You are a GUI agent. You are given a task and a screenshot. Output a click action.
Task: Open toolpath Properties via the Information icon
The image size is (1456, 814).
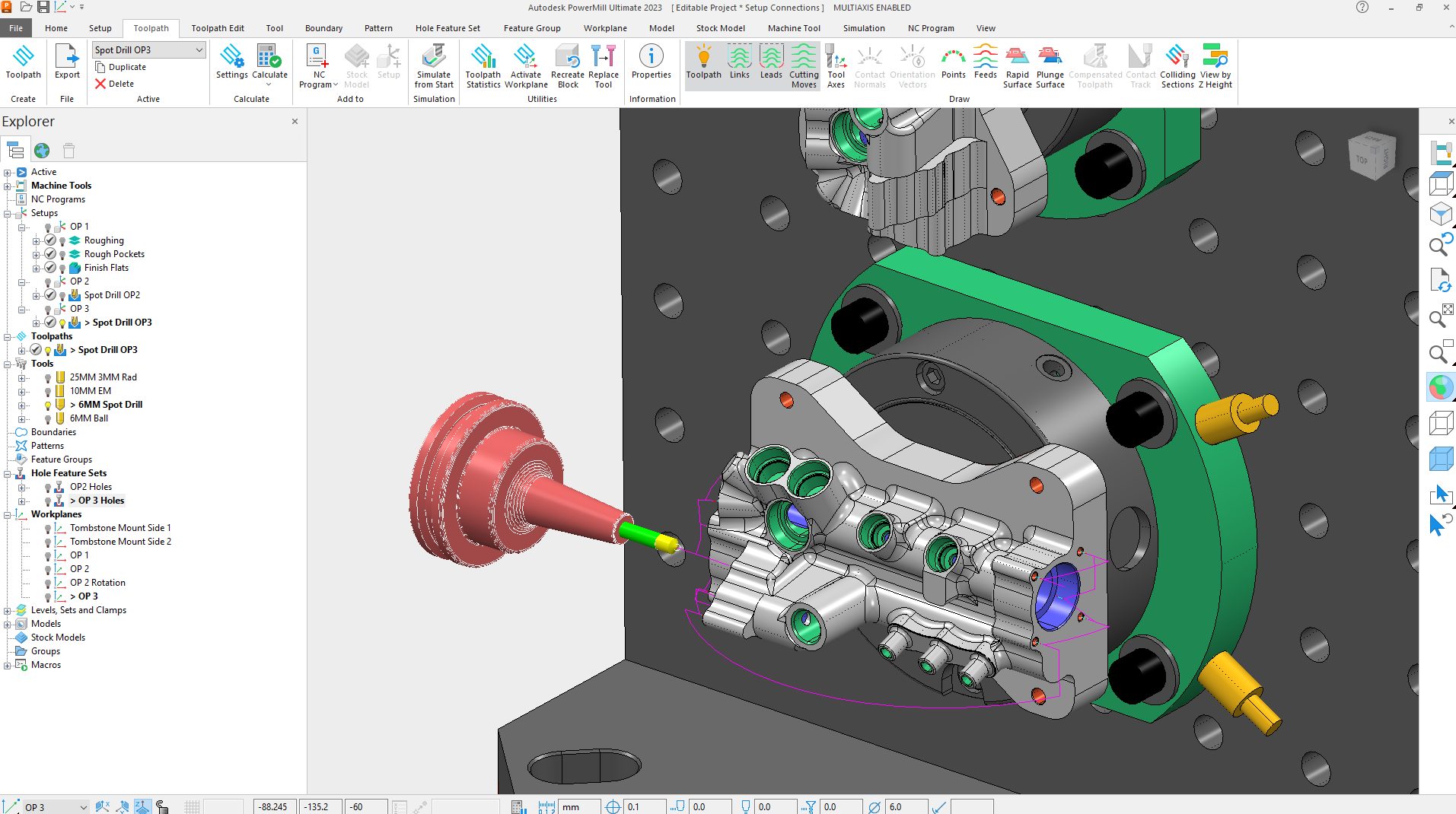[x=651, y=65]
